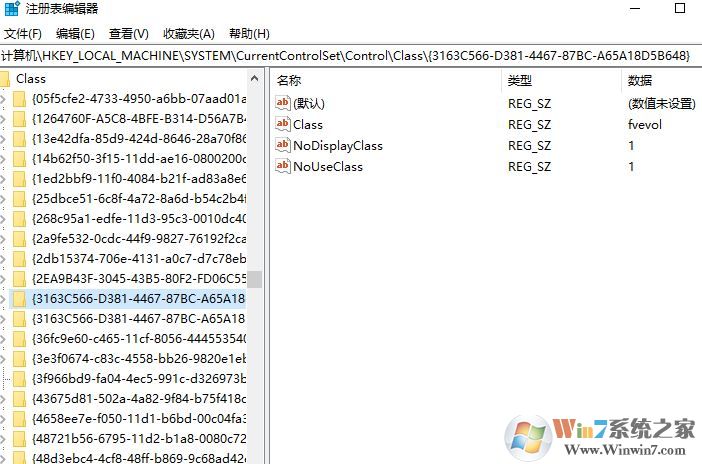This screenshot has height=464, width=702.
Task: Click the tree pane vertical scrollbar thumb
Action: click(x=255, y=279)
